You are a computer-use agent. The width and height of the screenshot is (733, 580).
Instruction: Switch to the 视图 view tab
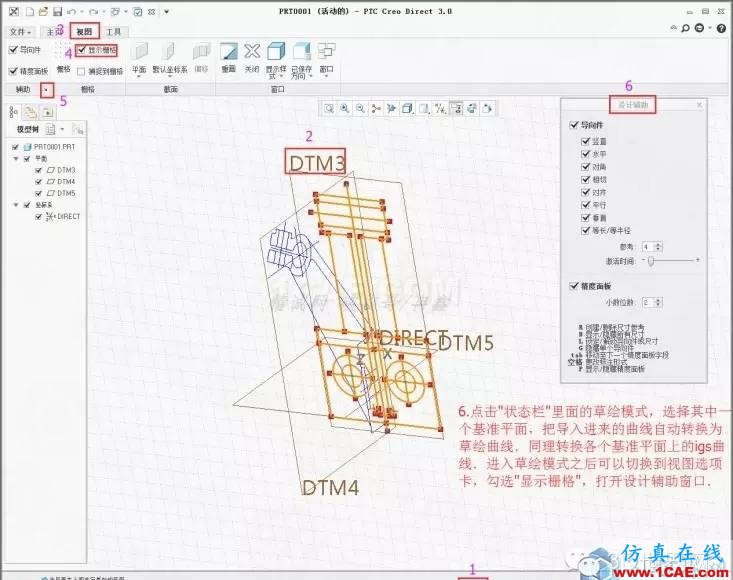pos(85,32)
